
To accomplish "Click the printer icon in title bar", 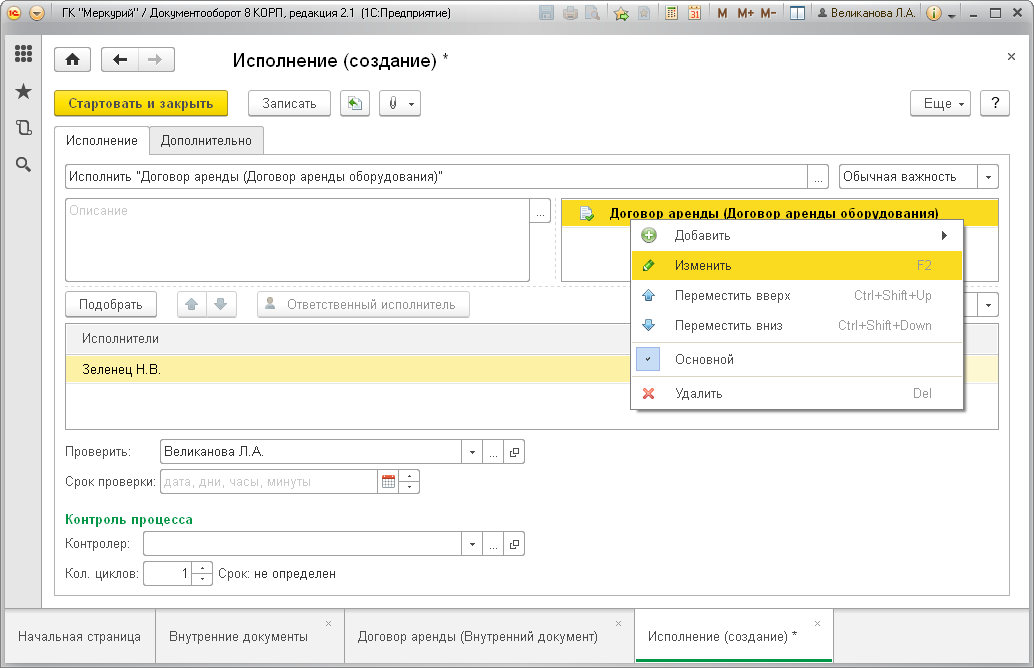I will click(570, 13).
